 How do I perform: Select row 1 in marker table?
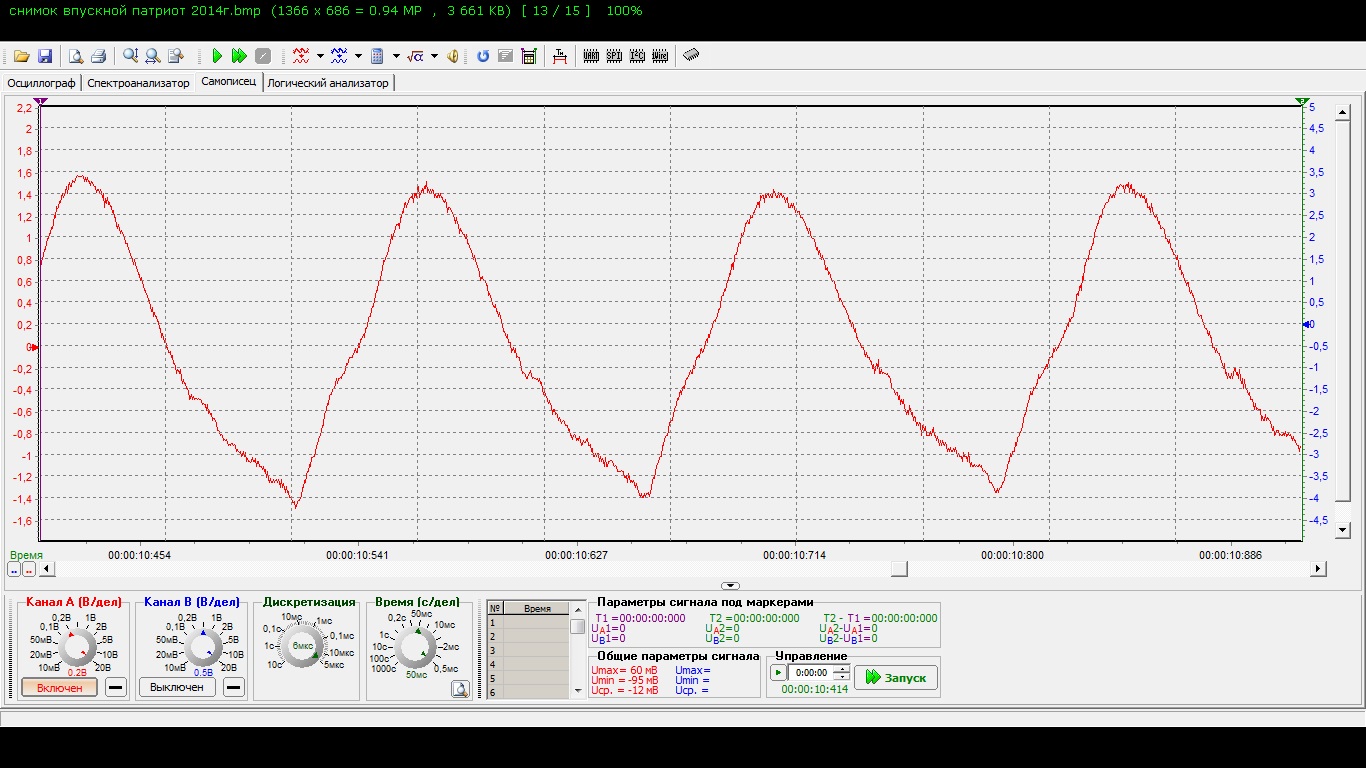click(528, 622)
